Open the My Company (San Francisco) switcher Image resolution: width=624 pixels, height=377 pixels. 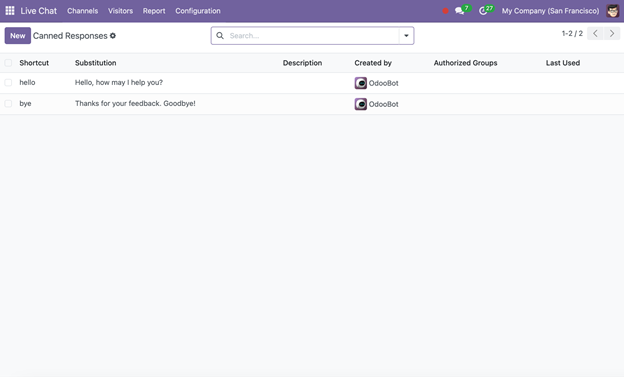550,11
